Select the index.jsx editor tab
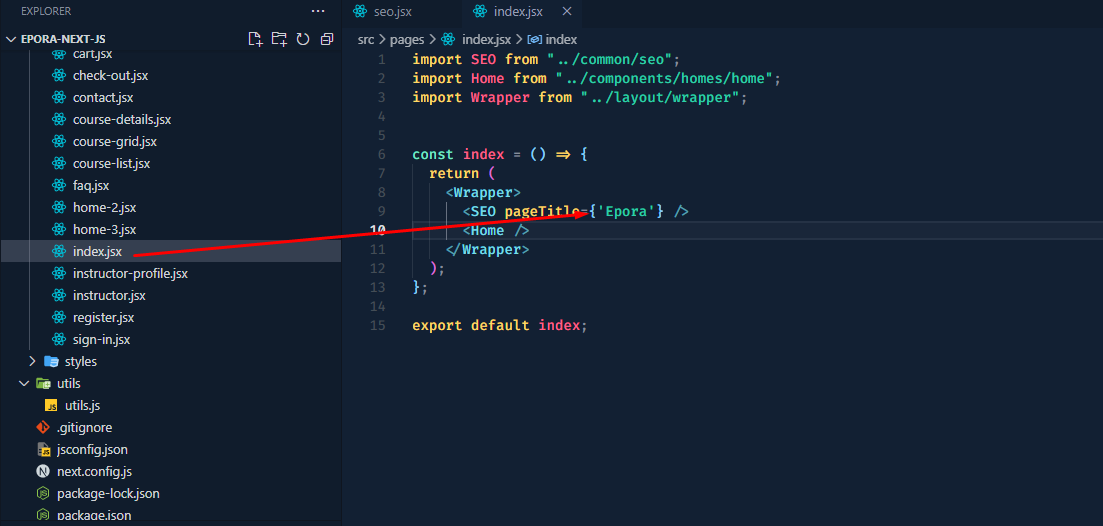Image resolution: width=1103 pixels, height=526 pixels. 517,11
